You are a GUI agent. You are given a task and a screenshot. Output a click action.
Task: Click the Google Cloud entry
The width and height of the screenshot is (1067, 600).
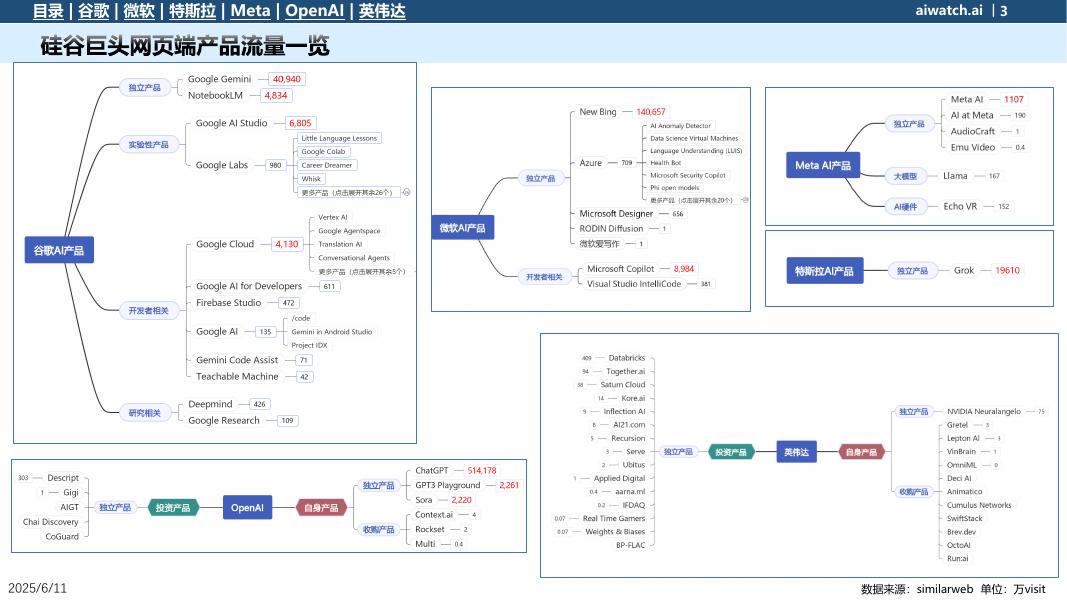225,244
